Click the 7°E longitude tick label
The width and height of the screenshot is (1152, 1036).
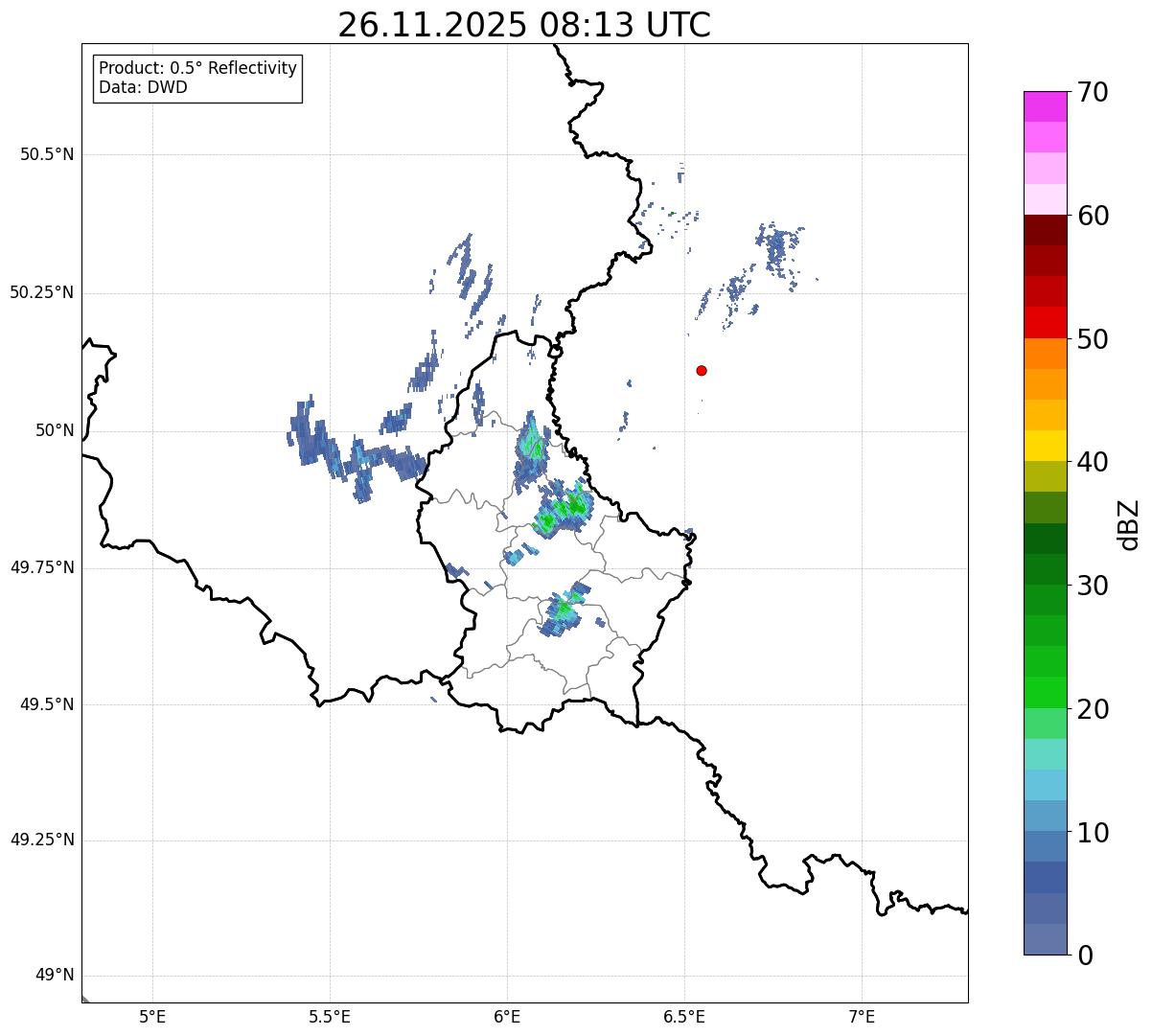pos(863,1016)
